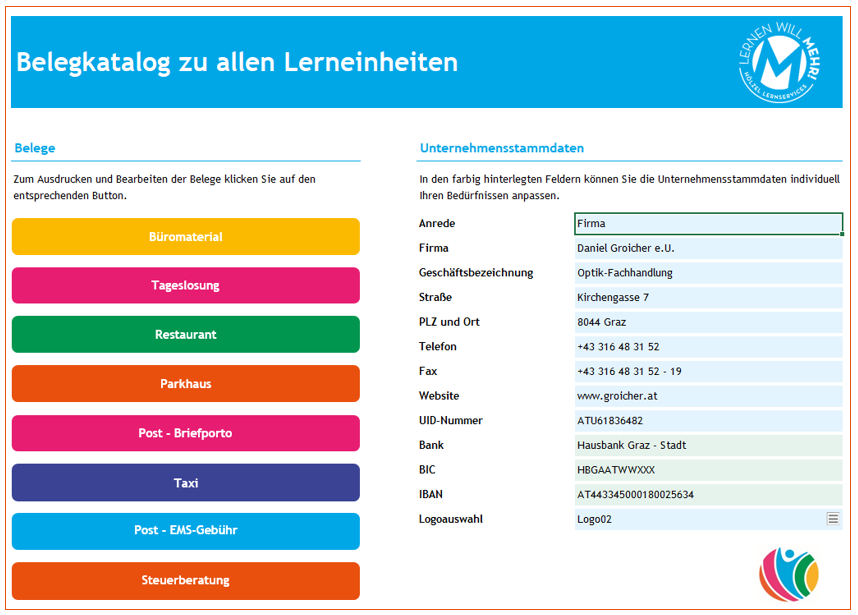Select the Firma field Daniel Groicher e.U.
This screenshot has width=858, height=615.
[x=708, y=248]
